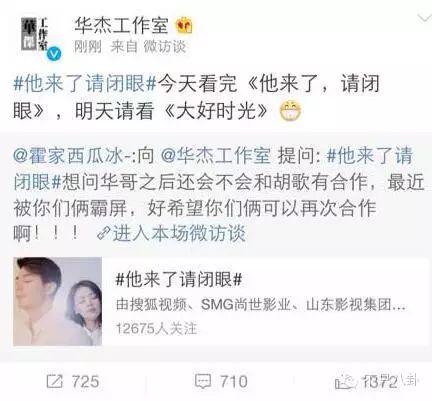The image size is (432, 401).
Task: Expand post options chevron at top right
Action: point(424,18)
